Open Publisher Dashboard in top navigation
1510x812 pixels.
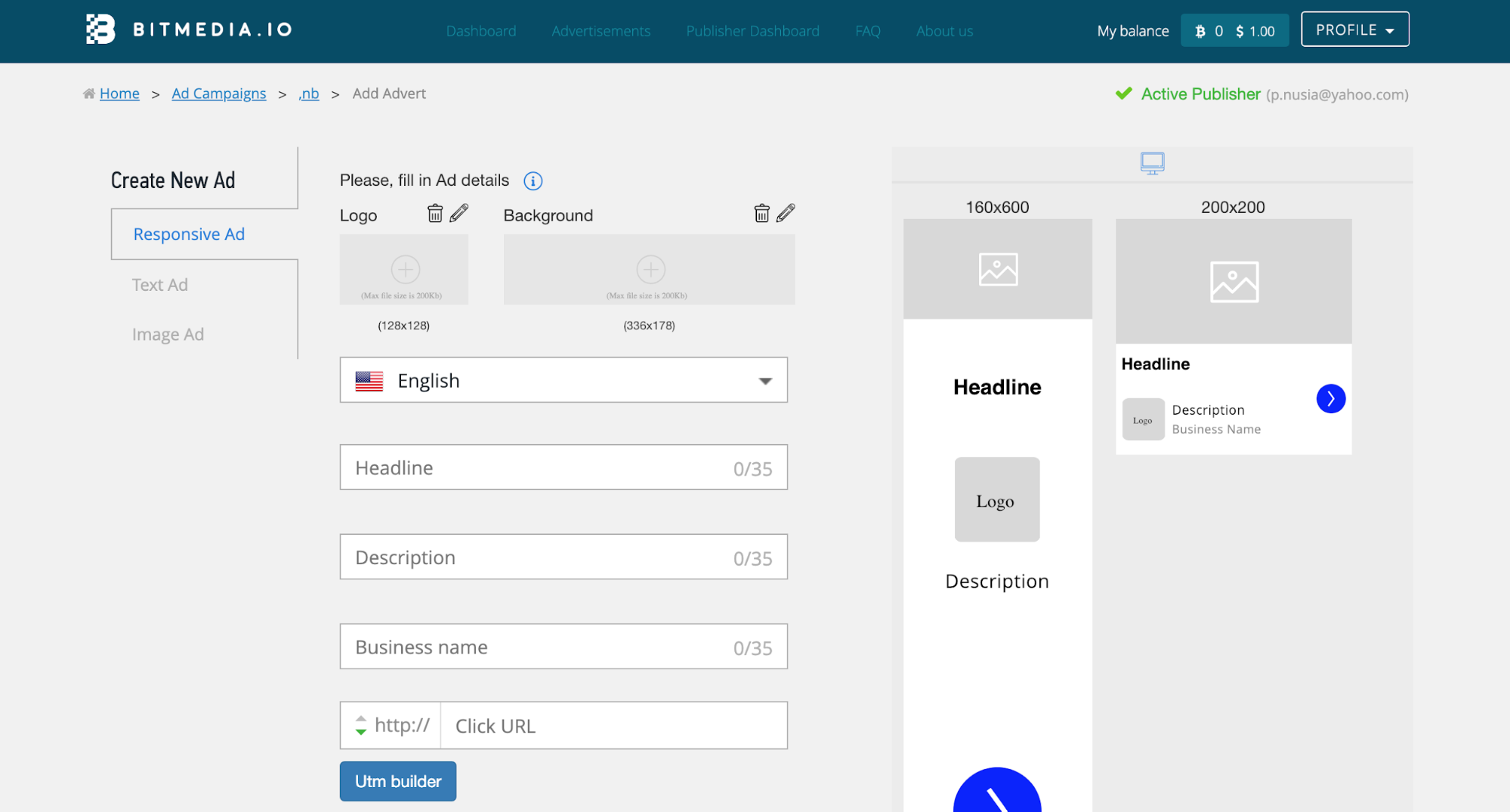tap(752, 31)
